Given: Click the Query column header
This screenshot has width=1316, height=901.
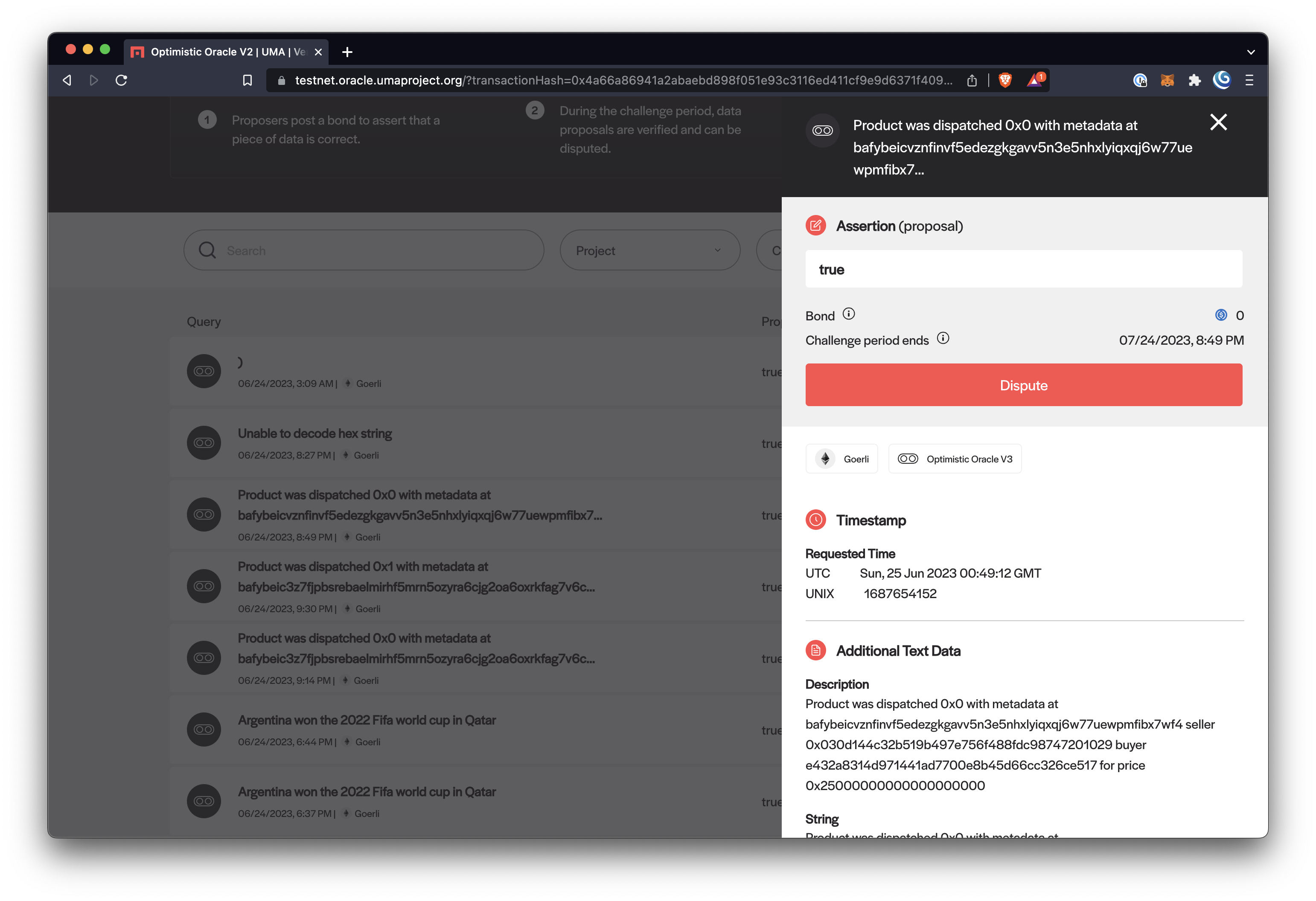Looking at the screenshot, I should pyautogui.click(x=204, y=322).
